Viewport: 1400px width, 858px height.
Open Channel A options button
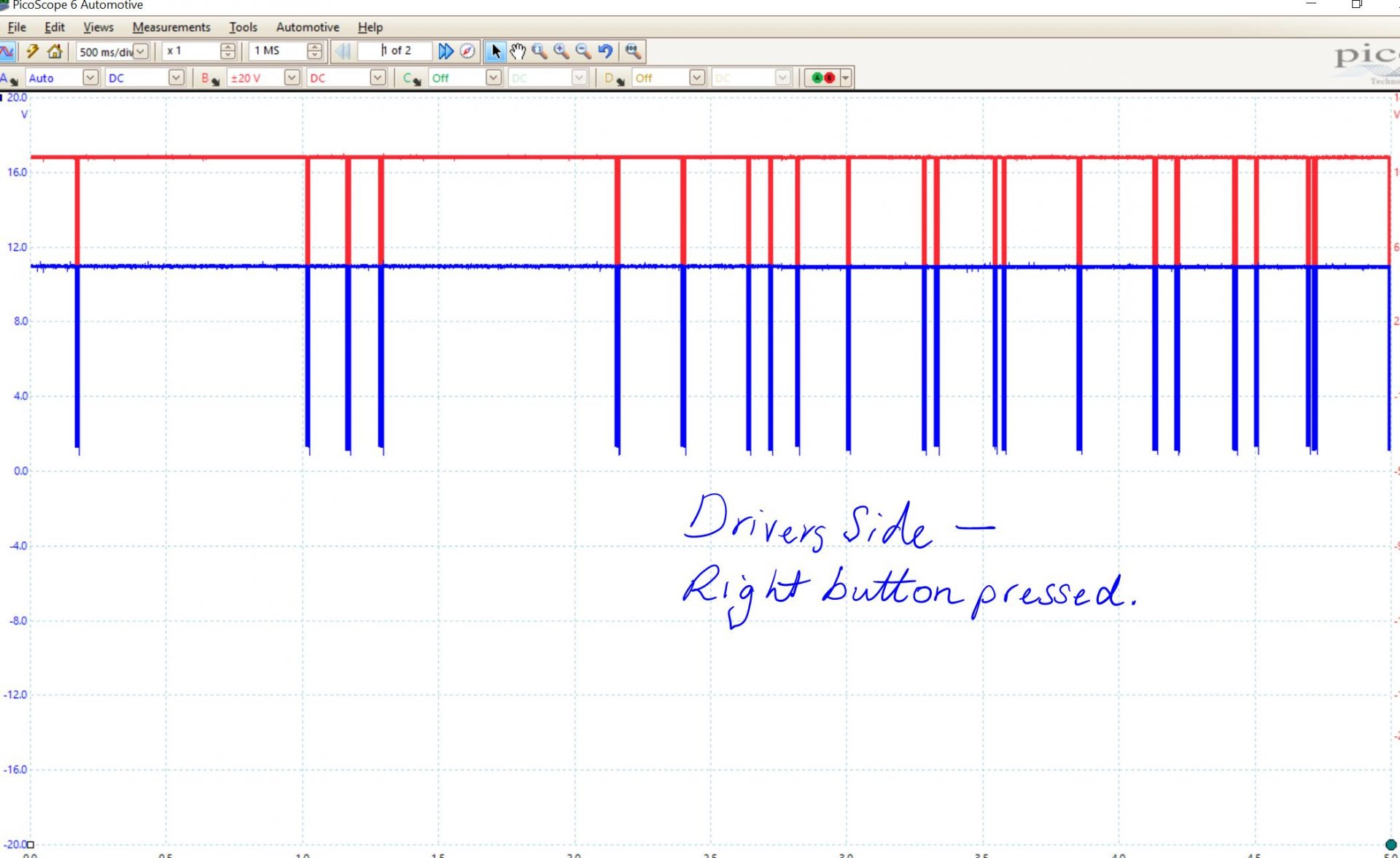pyautogui.click(x=9, y=78)
